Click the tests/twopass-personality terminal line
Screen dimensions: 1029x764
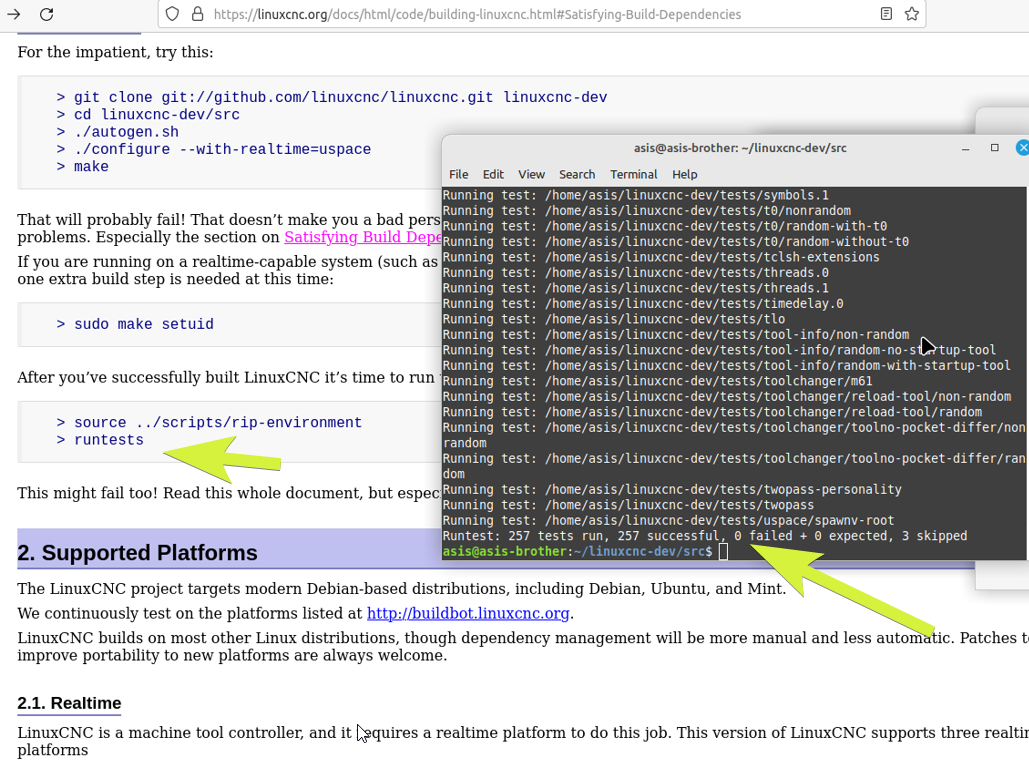pyautogui.click(x=672, y=489)
